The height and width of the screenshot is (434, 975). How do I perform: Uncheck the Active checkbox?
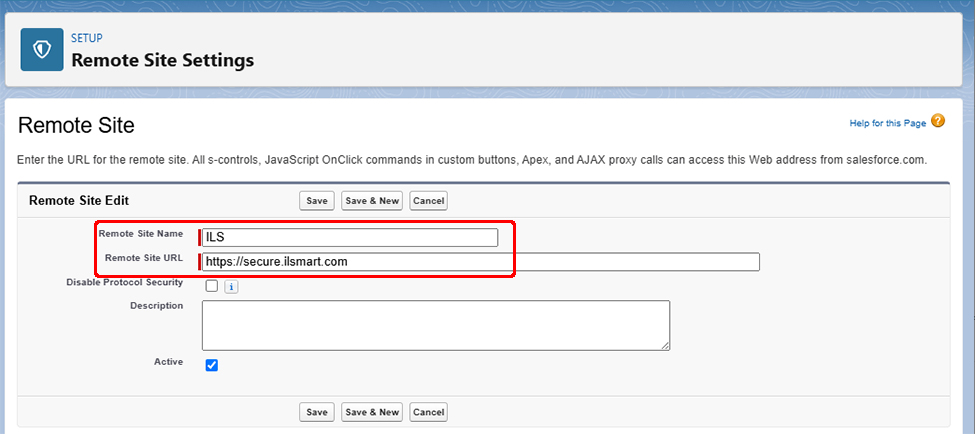[x=212, y=366]
